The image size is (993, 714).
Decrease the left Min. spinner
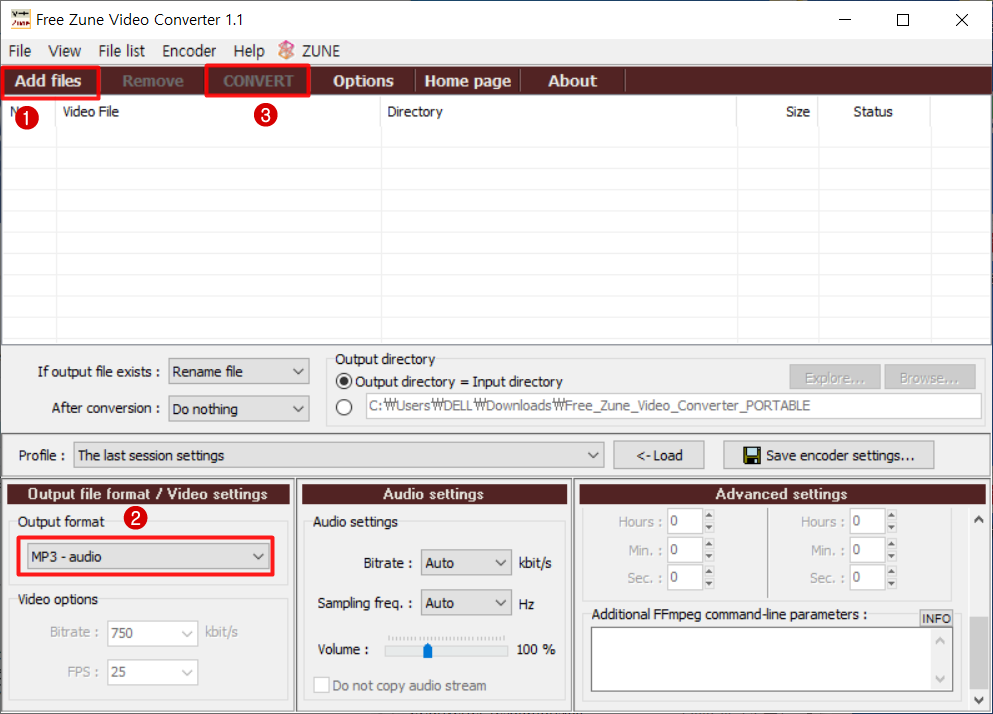coord(709,556)
